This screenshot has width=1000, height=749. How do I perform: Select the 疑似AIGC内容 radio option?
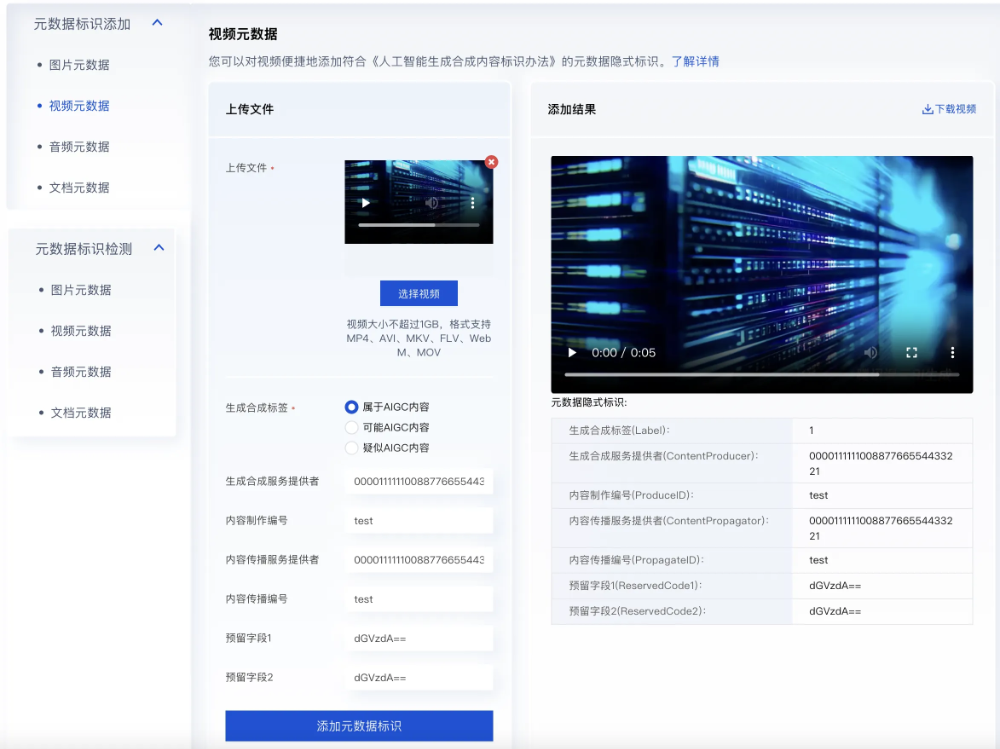click(x=351, y=448)
